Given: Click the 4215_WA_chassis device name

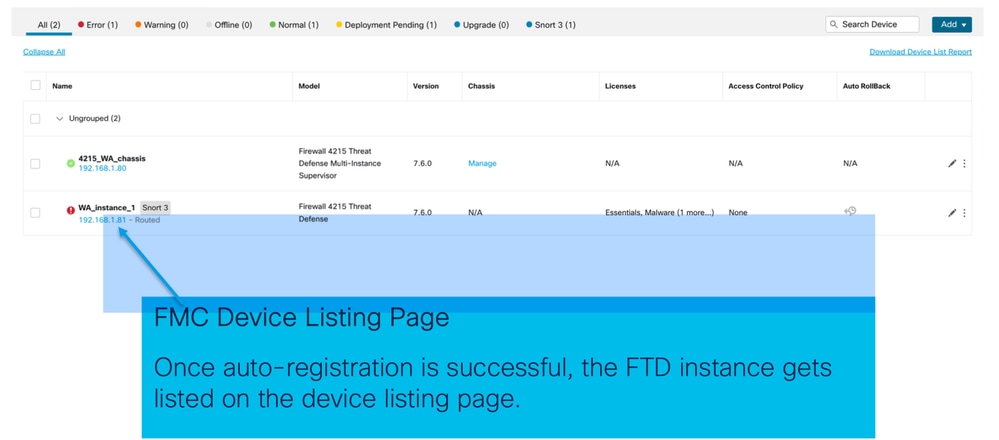Looking at the screenshot, I should click(x=111, y=159).
